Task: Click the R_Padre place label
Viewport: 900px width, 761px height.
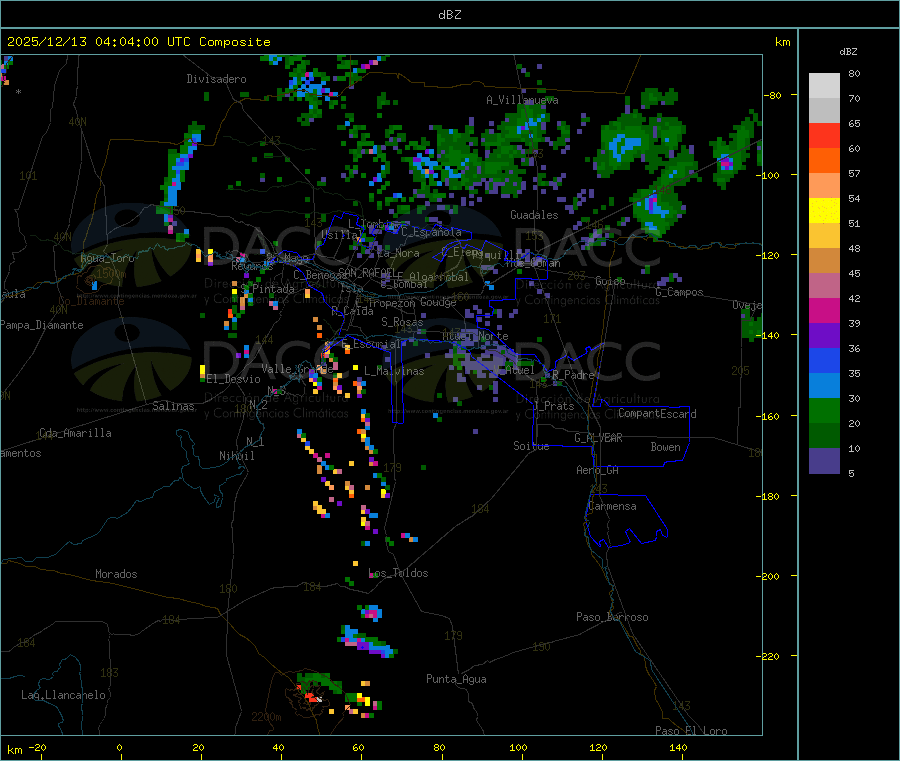Action: [573, 375]
